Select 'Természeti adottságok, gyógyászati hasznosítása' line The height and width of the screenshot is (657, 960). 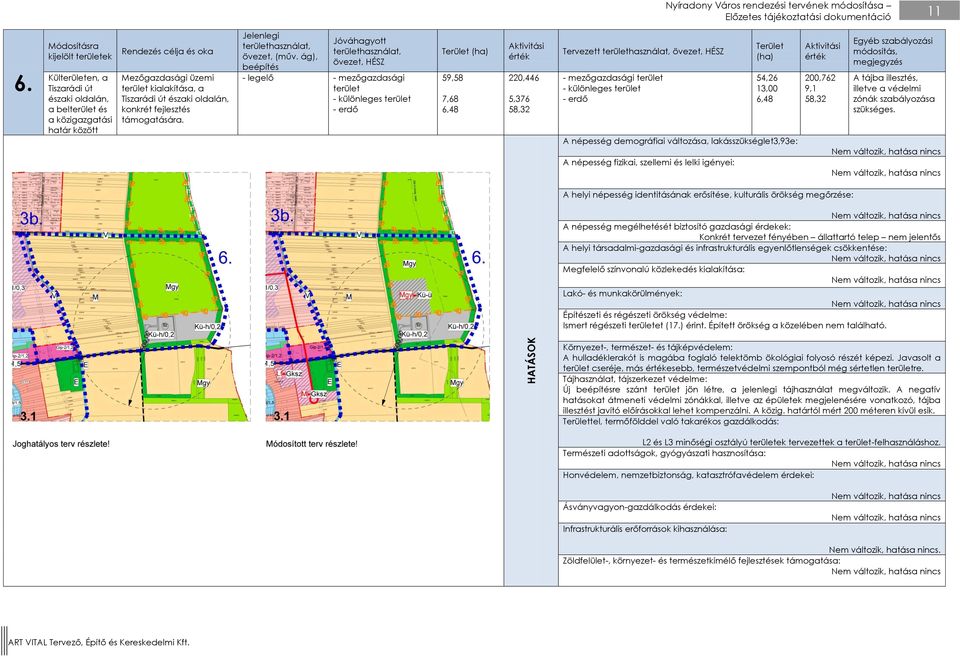point(664,453)
